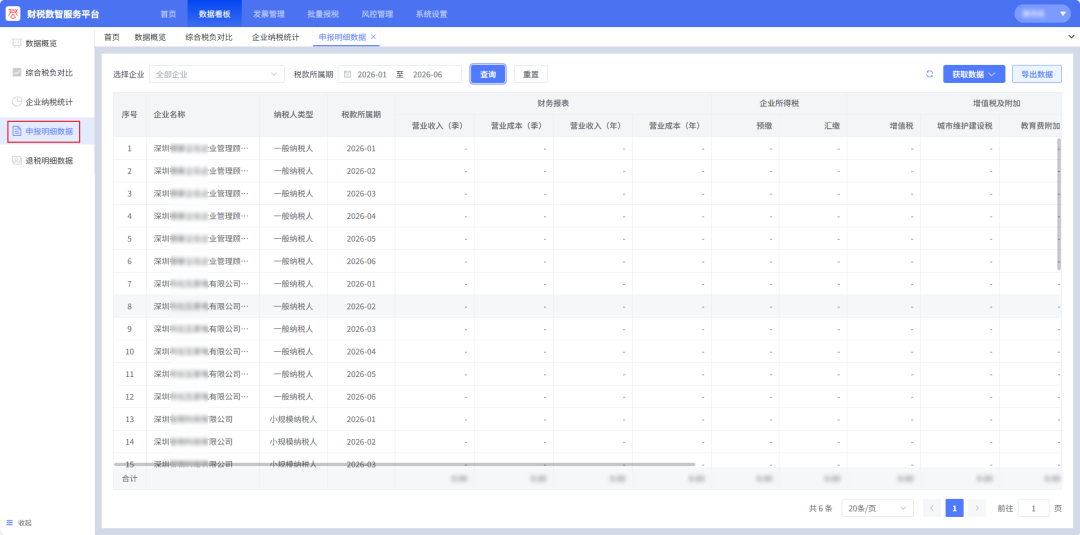Click 2026-02 period in row 8

(x=361, y=306)
